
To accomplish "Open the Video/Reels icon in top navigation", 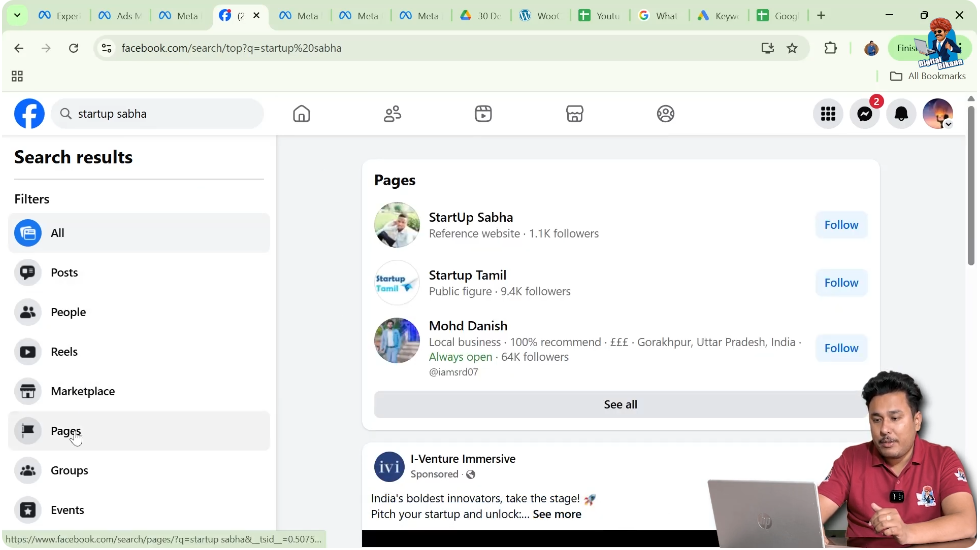I will [x=483, y=114].
